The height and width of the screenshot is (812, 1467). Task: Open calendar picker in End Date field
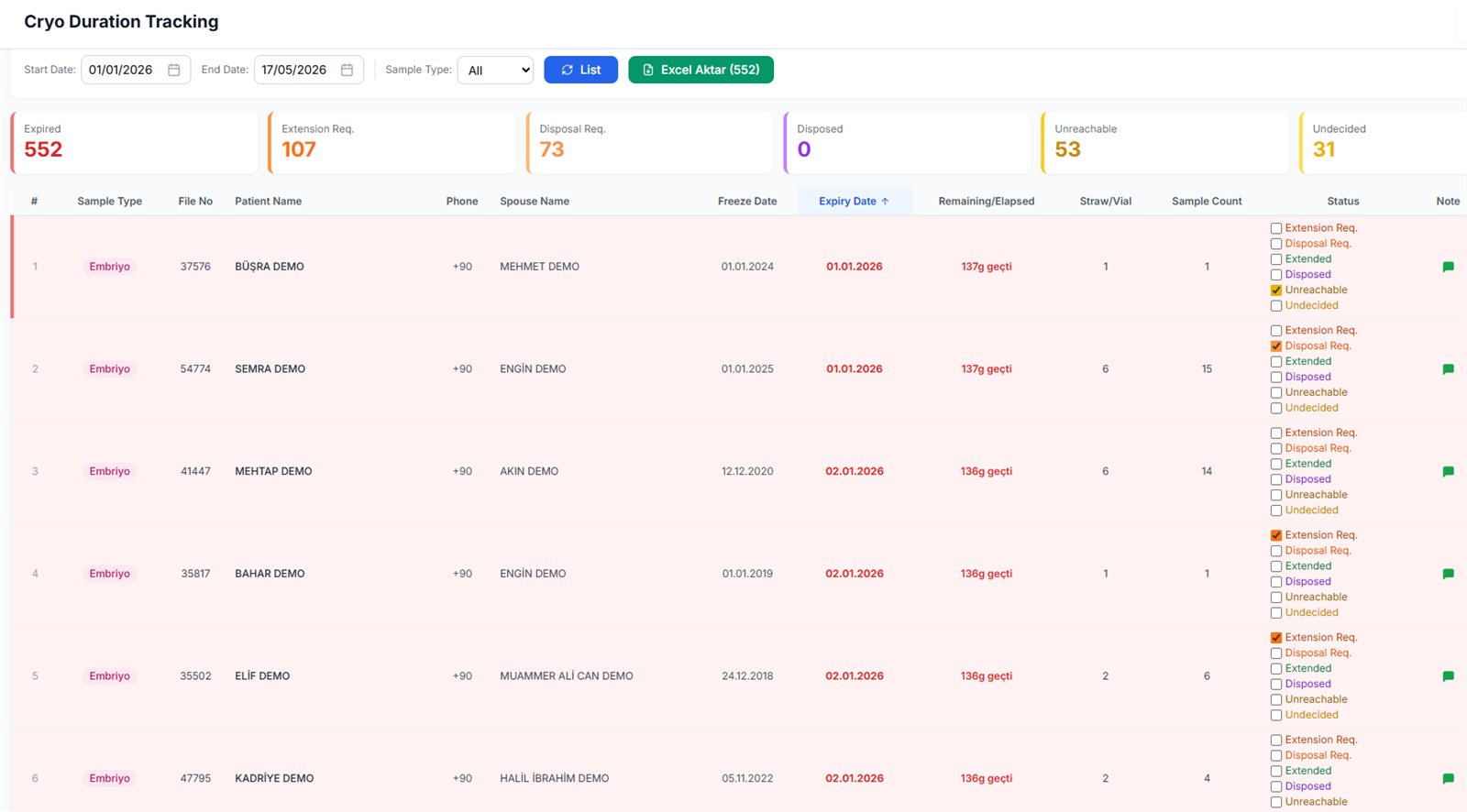tap(347, 70)
